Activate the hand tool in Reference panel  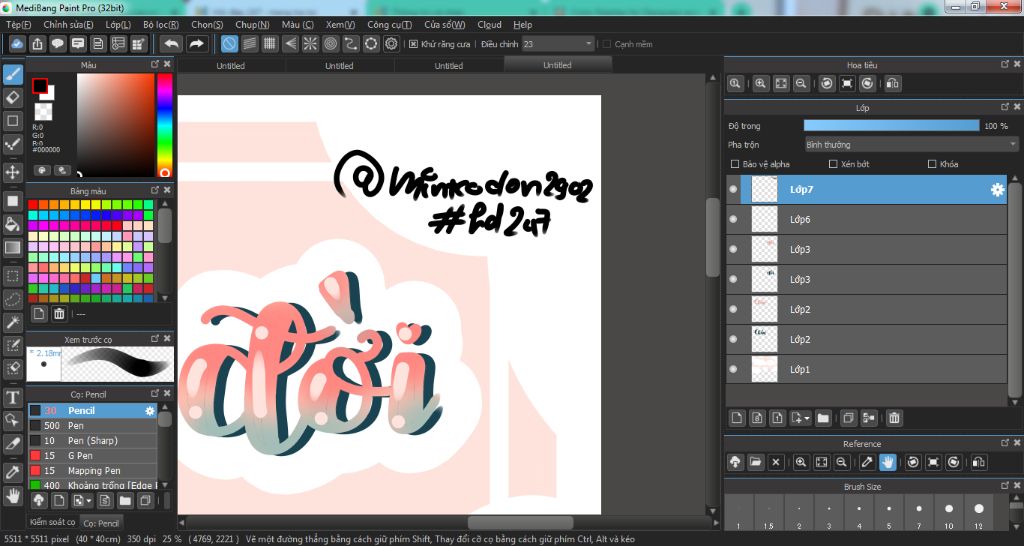coord(887,462)
